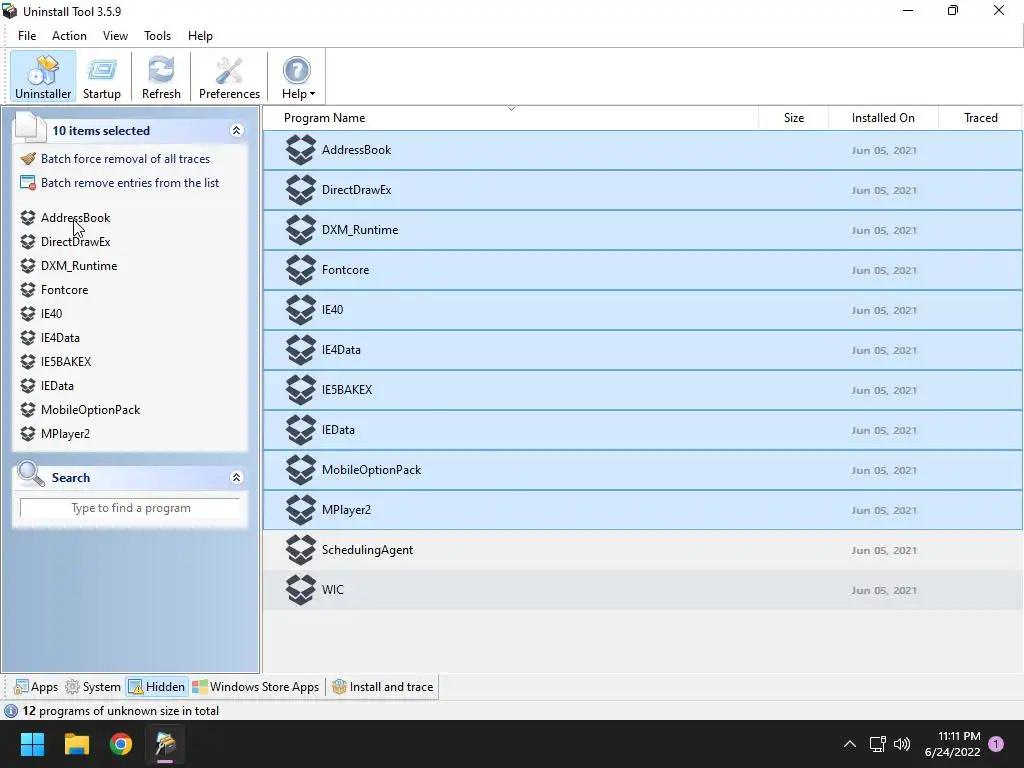Sort by Size column header
Image resolution: width=1024 pixels, height=768 pixels.
pos(793,118)
